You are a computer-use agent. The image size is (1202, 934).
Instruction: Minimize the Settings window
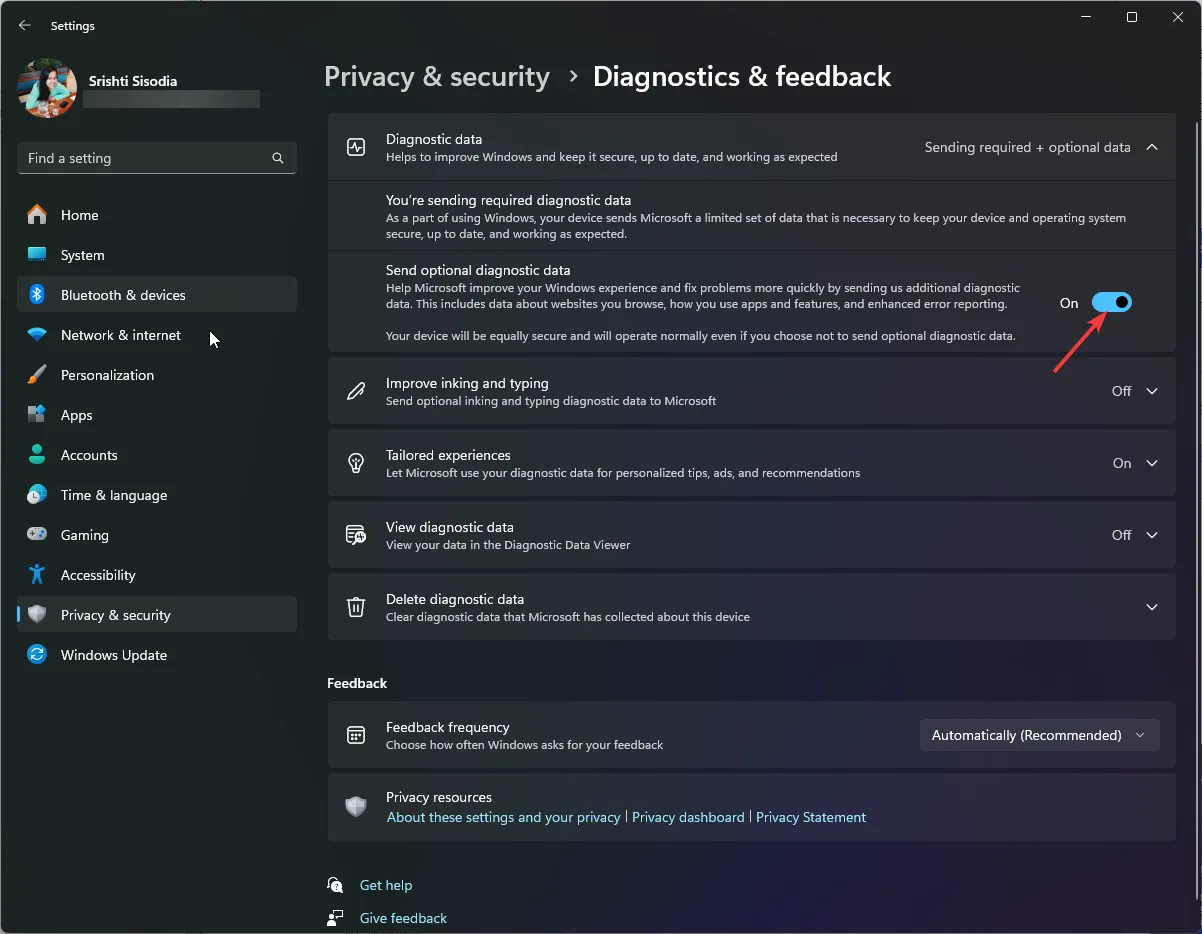(x=1085, y=17)
